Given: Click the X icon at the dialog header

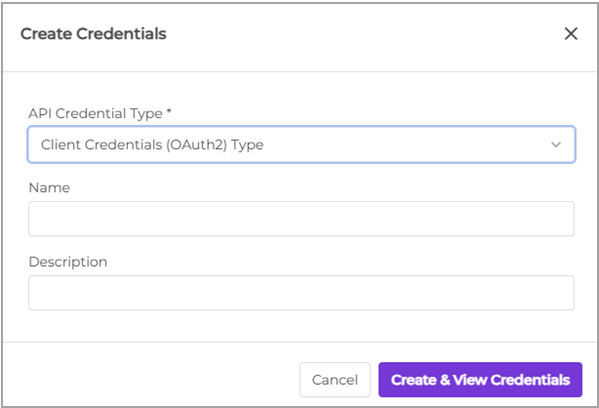Looking at the screenshot, I should tap(571, 34).
